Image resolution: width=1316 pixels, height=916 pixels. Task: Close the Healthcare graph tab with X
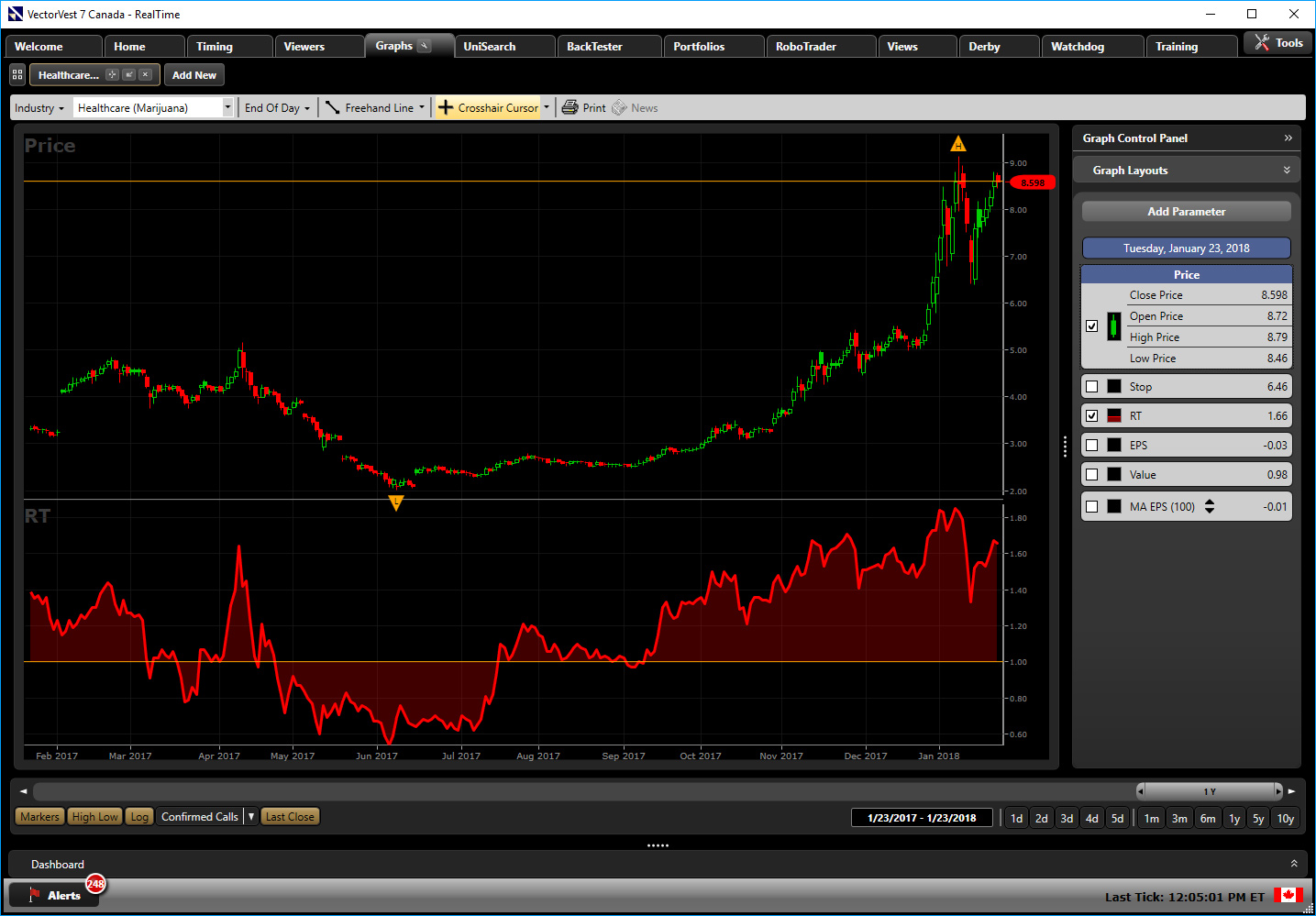pos(145,75)
